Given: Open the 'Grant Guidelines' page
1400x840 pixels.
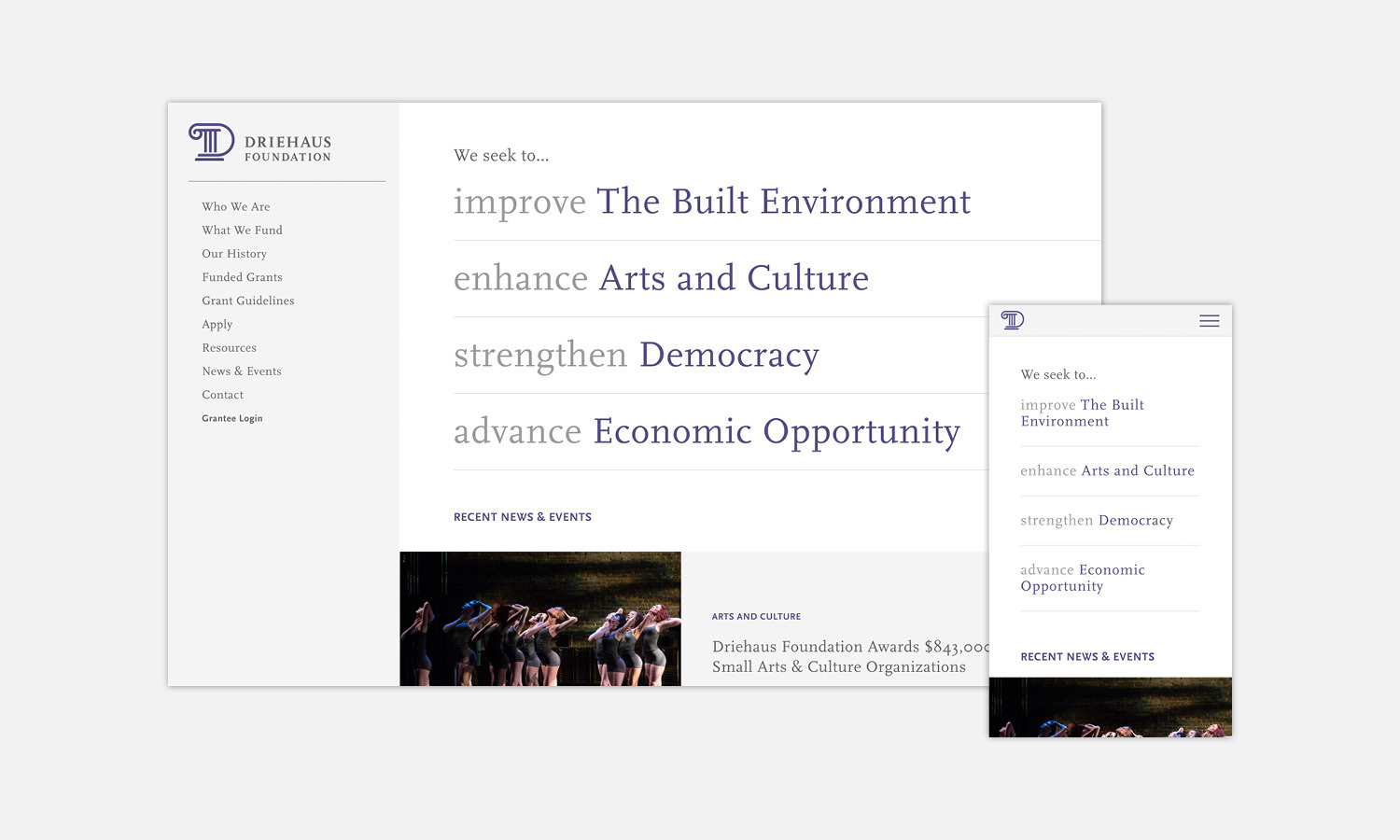Looking at the screenshot, I should click(247, 301).
